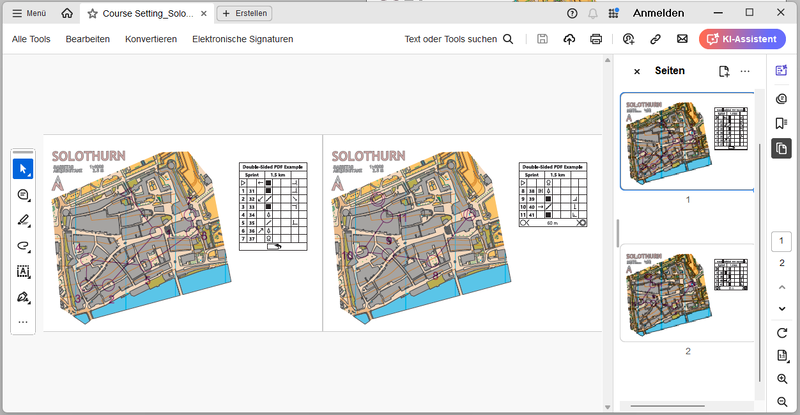Print the document with printer icon

click(596, 39)
